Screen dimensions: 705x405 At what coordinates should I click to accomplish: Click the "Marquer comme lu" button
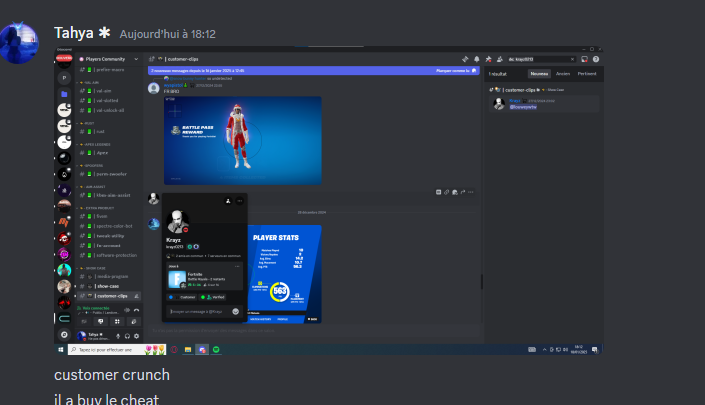[x=456, y=71]
